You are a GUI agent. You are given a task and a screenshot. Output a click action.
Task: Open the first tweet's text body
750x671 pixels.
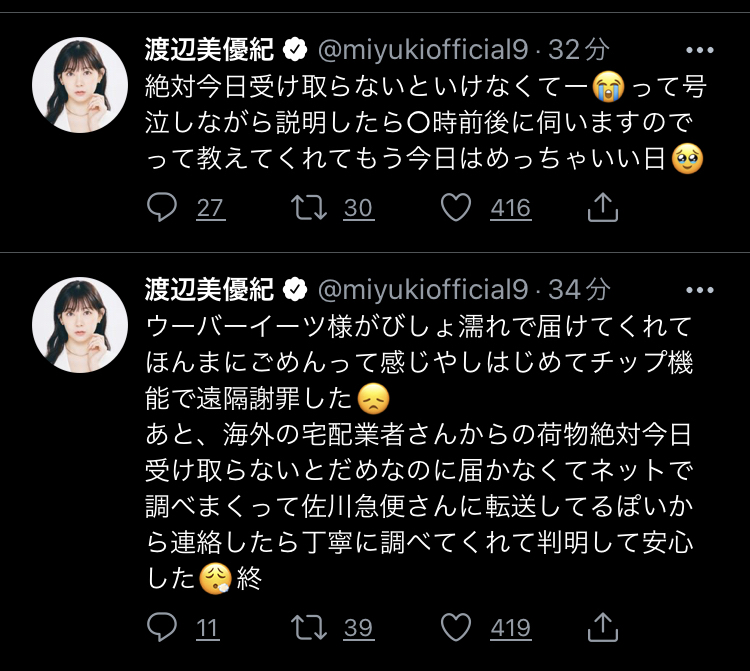420,122
